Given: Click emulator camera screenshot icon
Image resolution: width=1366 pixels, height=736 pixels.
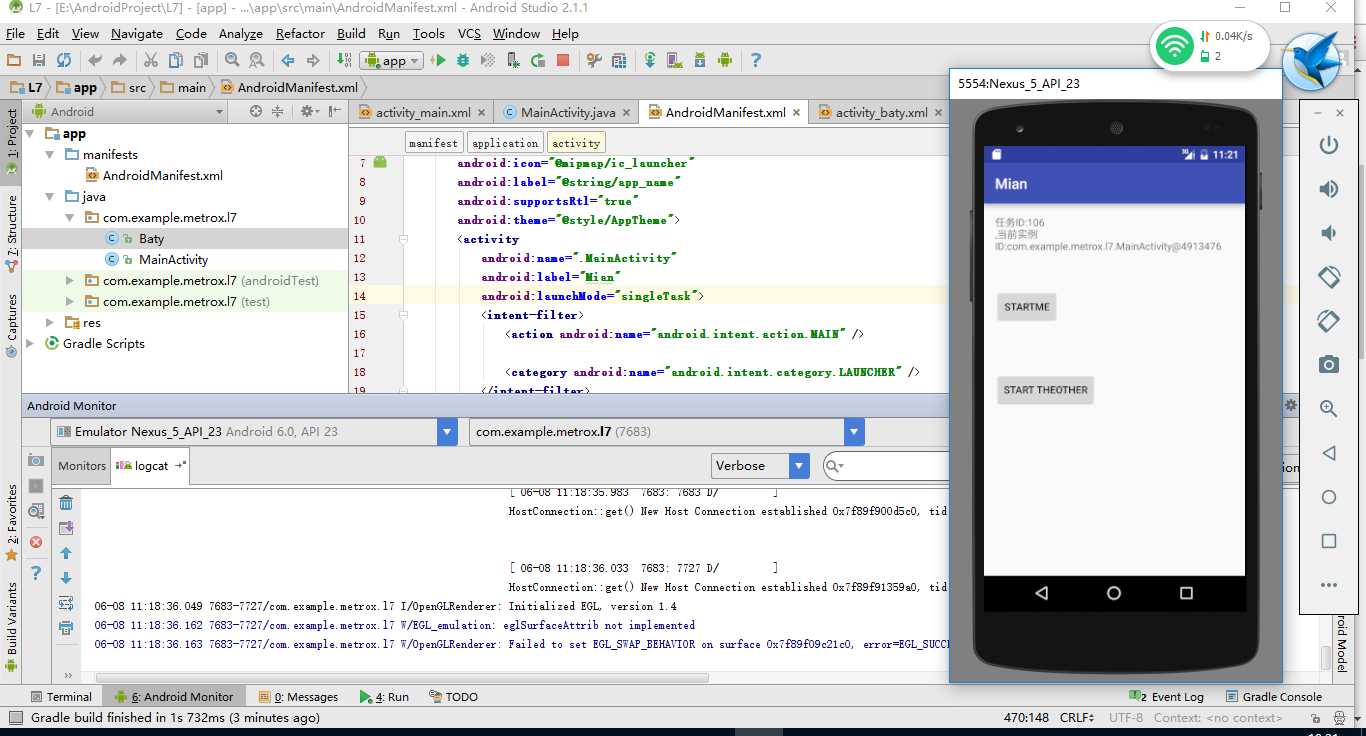Looking at the screenshot, I should (x=1329, y=364).
